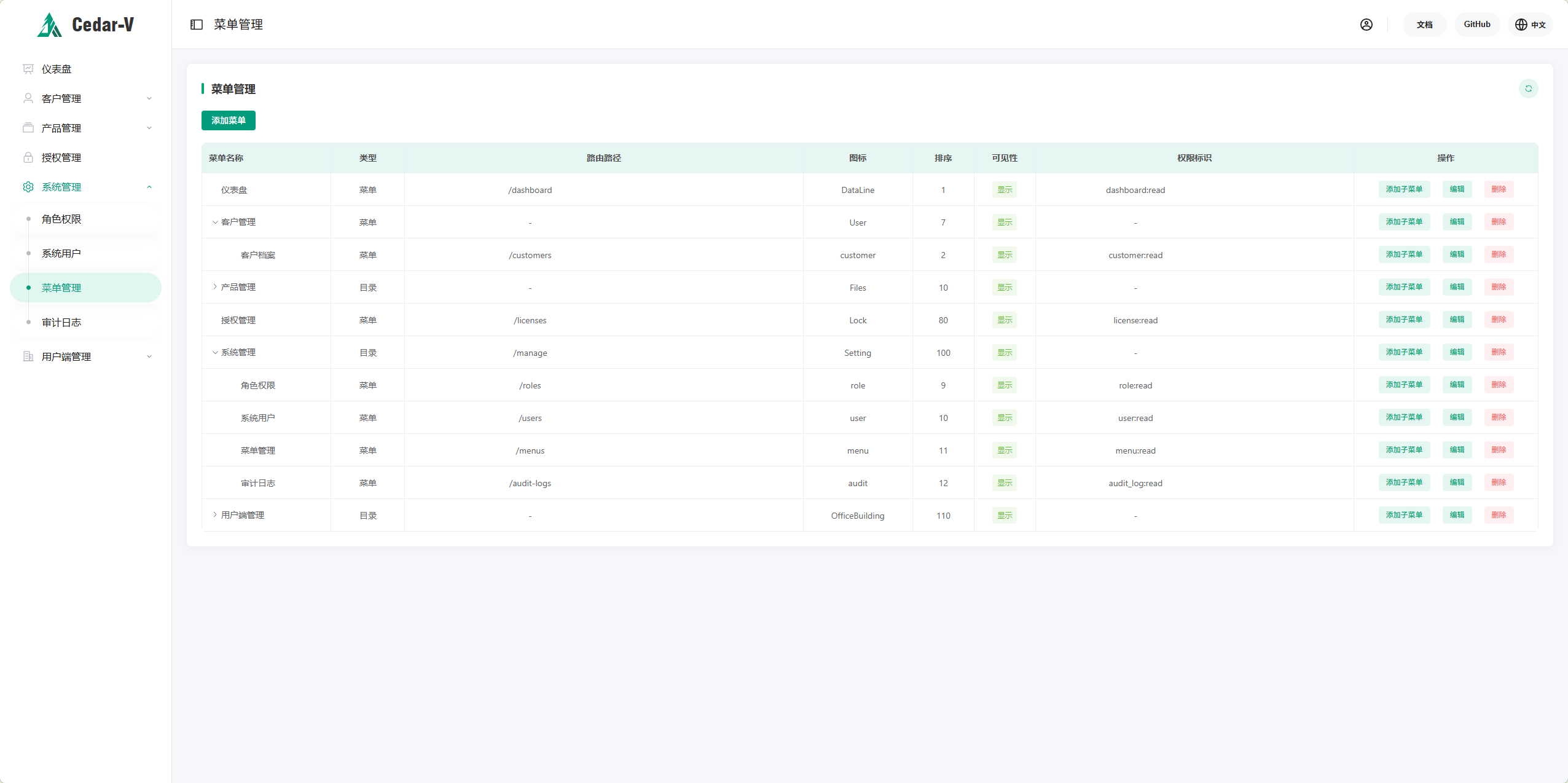Expand the 产品管理 table row
Viewport: 1568px width, 783px height.
(x=215, y=287)
